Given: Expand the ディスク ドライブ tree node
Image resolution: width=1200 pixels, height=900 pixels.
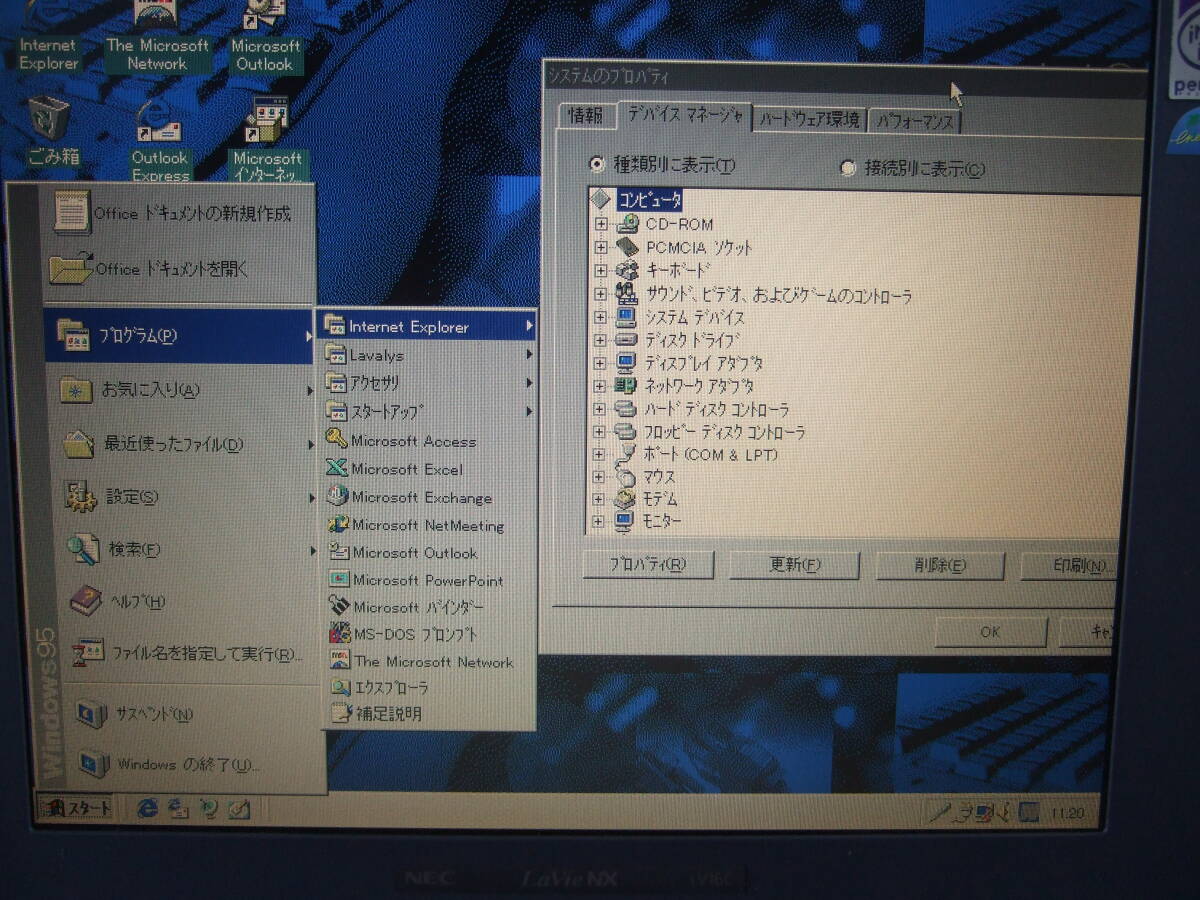Looking at the screenshot, I should (x=600, y=340).
